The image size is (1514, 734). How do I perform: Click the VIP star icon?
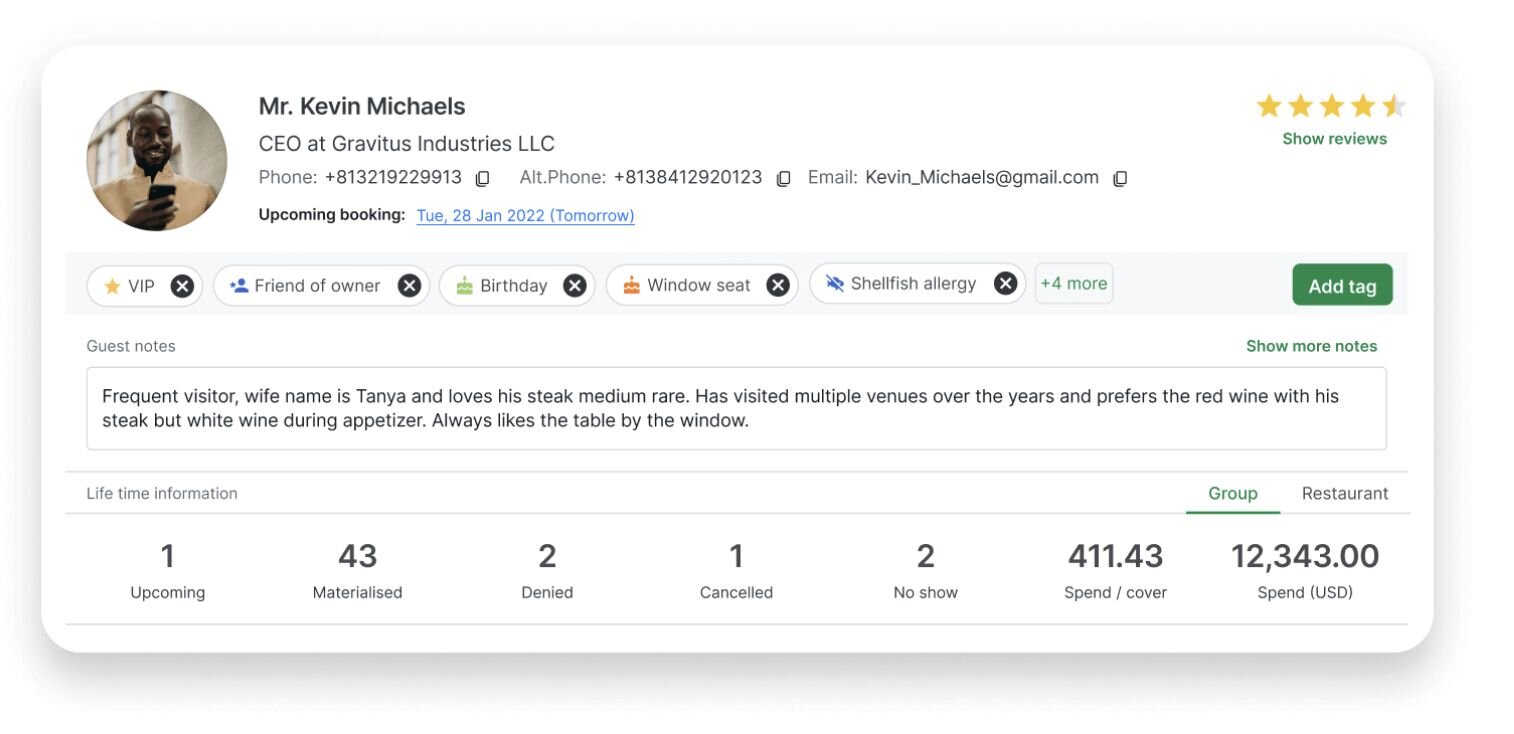[x=112, y=287]
